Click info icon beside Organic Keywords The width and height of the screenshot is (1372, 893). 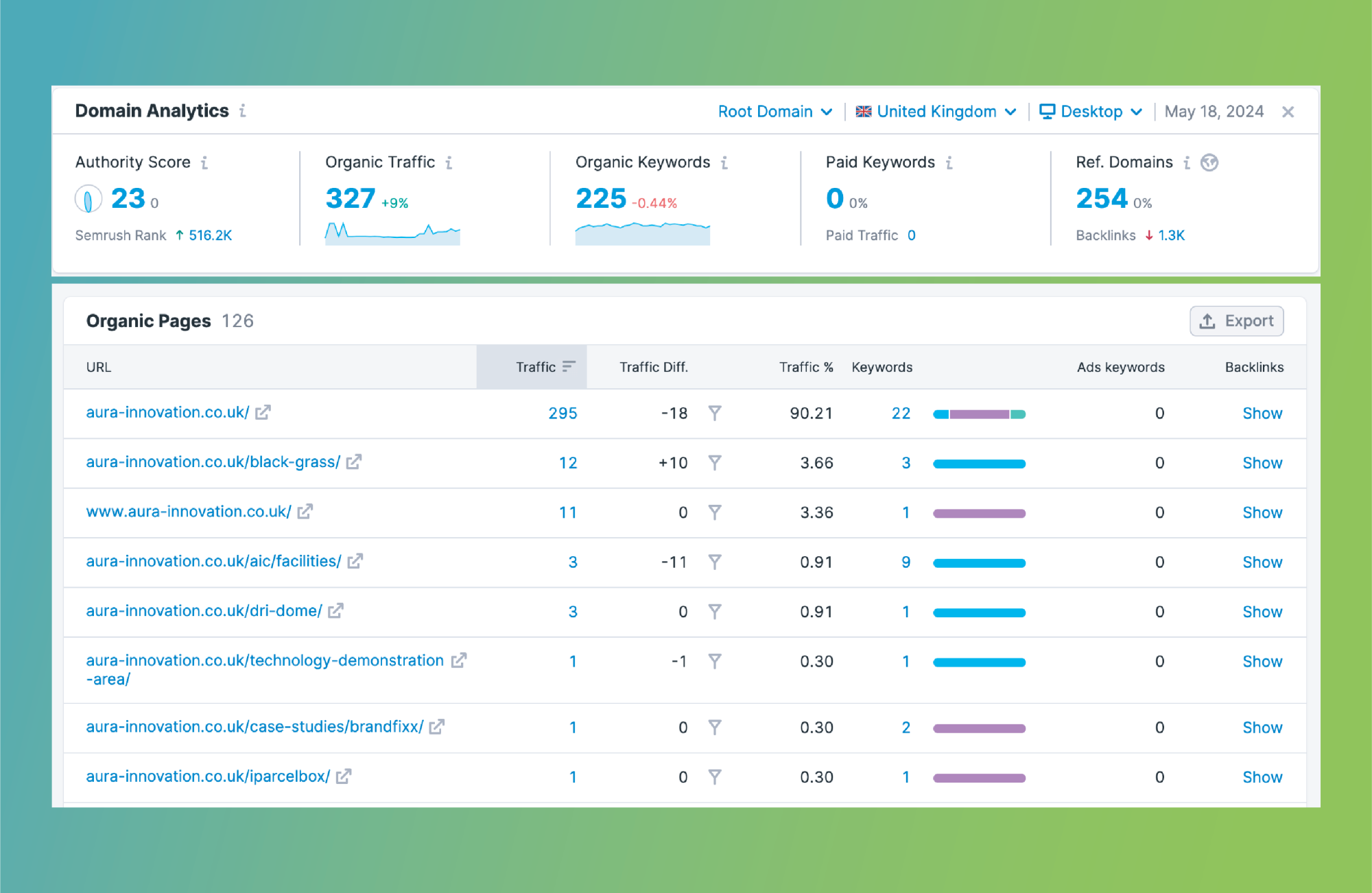tap(724, 163)
